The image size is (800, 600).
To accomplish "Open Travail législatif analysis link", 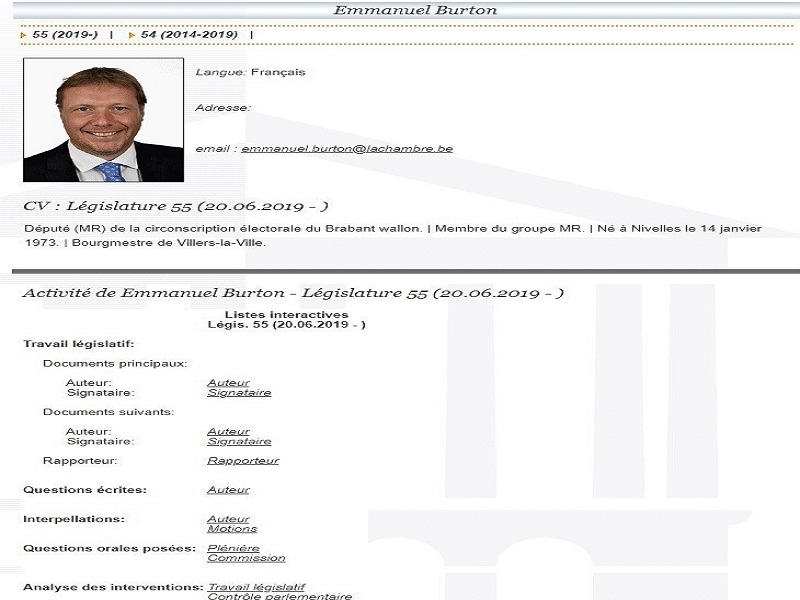I will pos(256,587).
